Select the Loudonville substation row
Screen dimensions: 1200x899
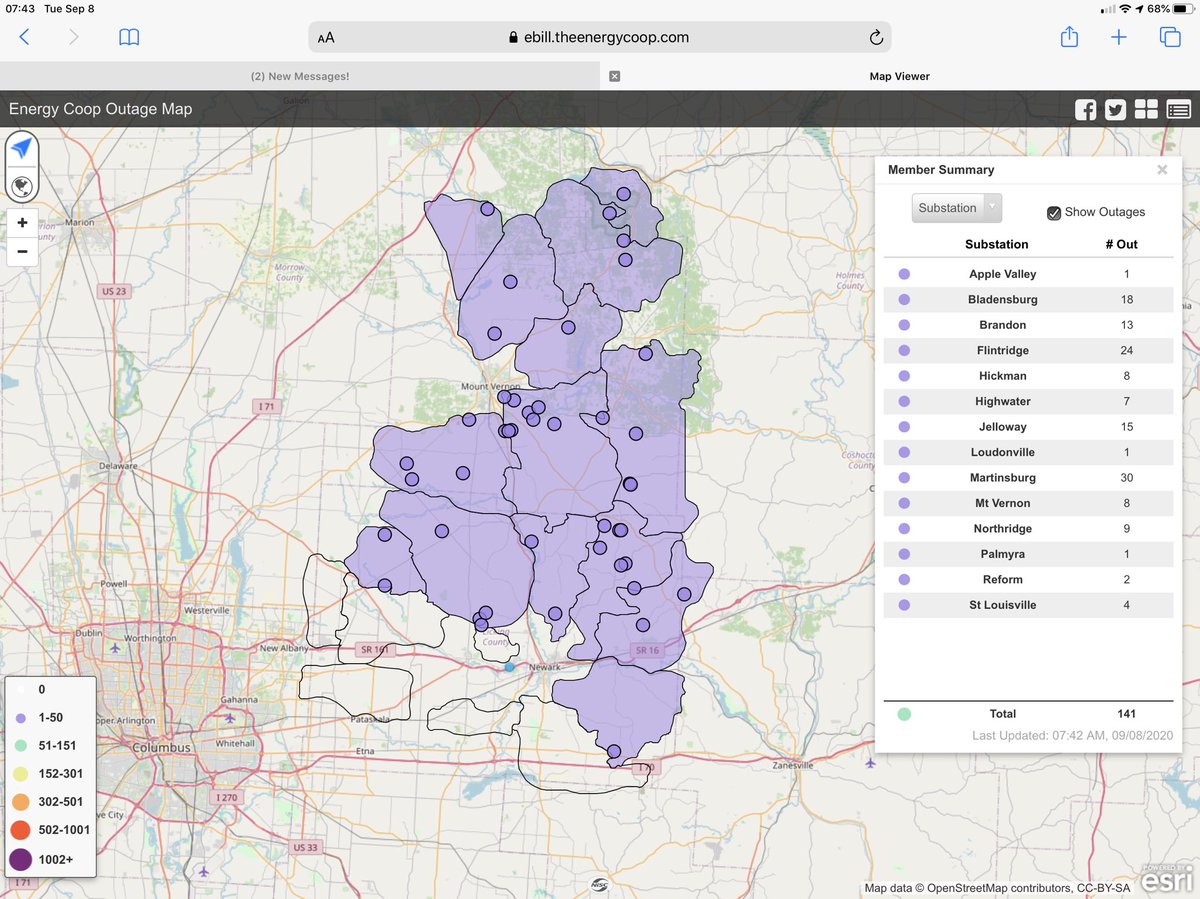[1028, 452]
